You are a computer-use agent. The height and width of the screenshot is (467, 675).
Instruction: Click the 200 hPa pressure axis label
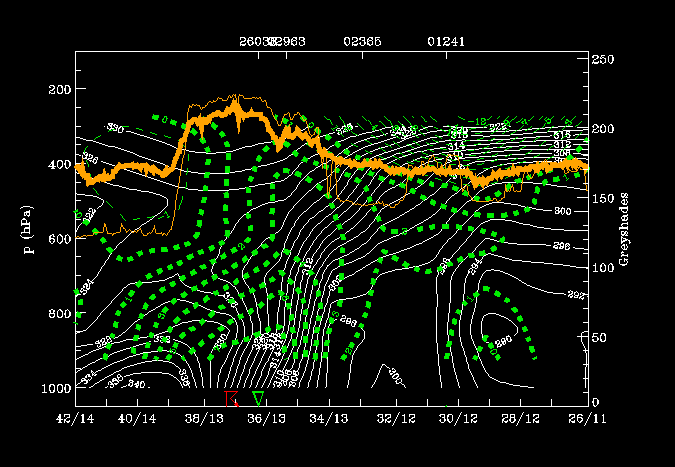pyautogui.click(x=58, y=90)
